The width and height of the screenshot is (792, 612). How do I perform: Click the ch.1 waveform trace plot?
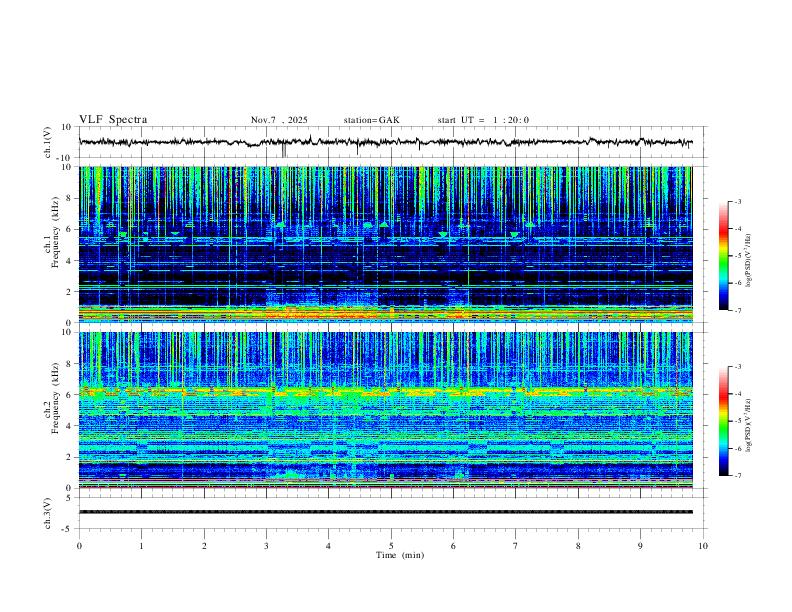(385, 142)
